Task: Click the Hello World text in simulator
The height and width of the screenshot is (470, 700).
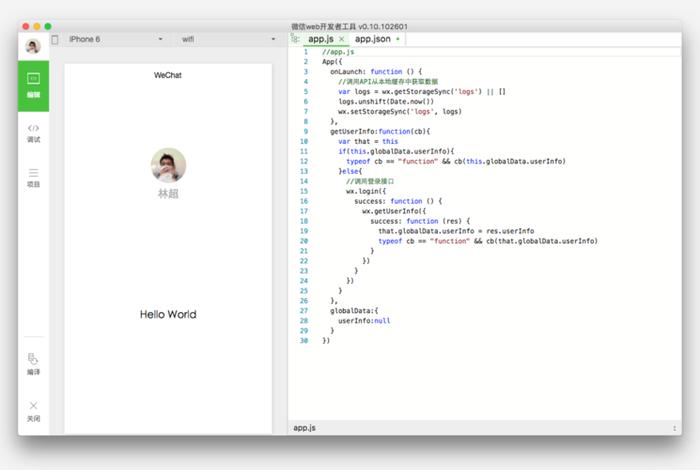Action: tap(168, 314)
